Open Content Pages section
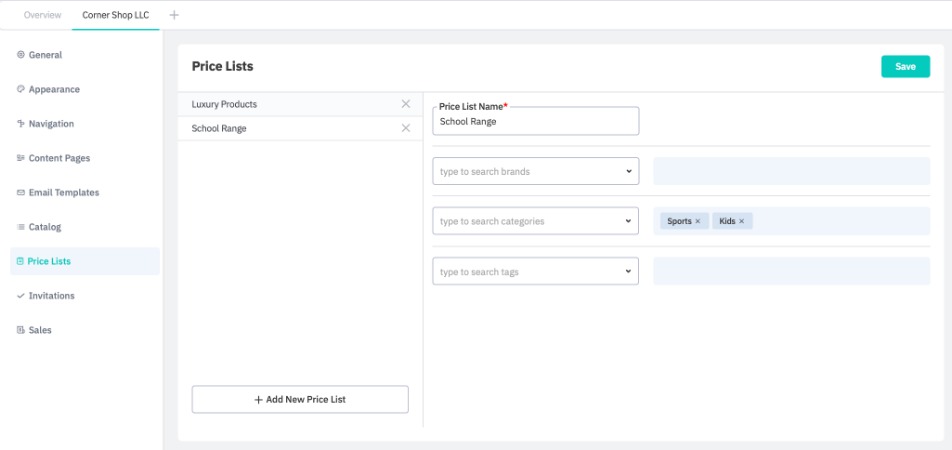Viewport: 952px width, 450px height. pyautogui.click(x=59, y=158)
